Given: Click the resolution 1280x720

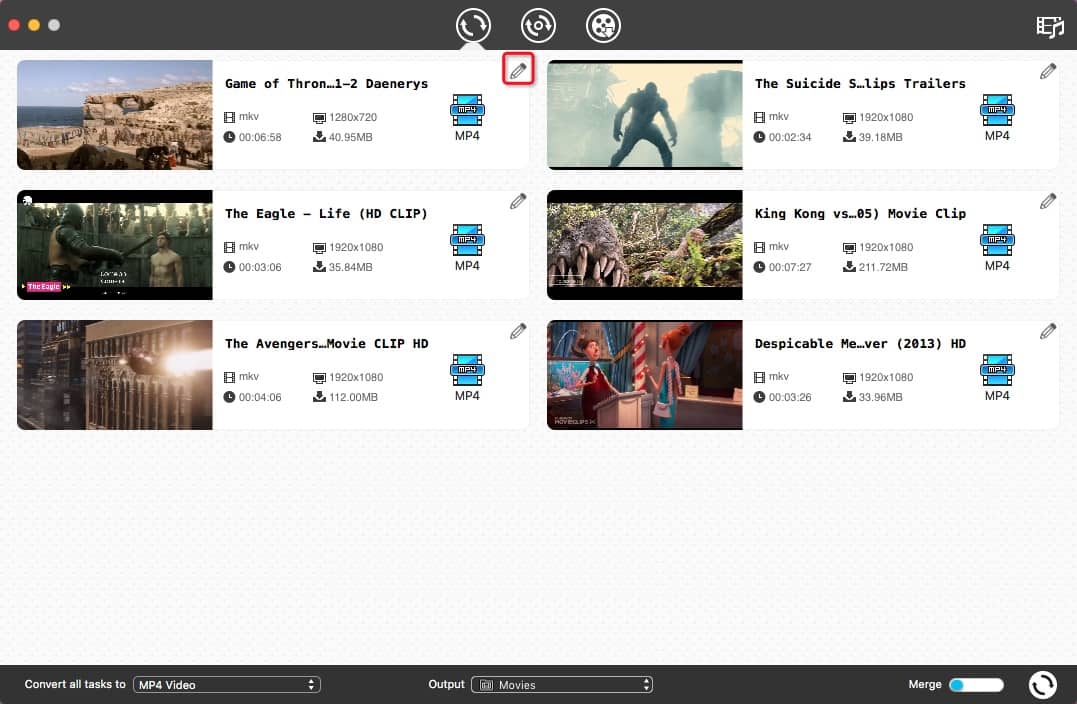Looking at the screenshot, I should [x=353, y=117].
